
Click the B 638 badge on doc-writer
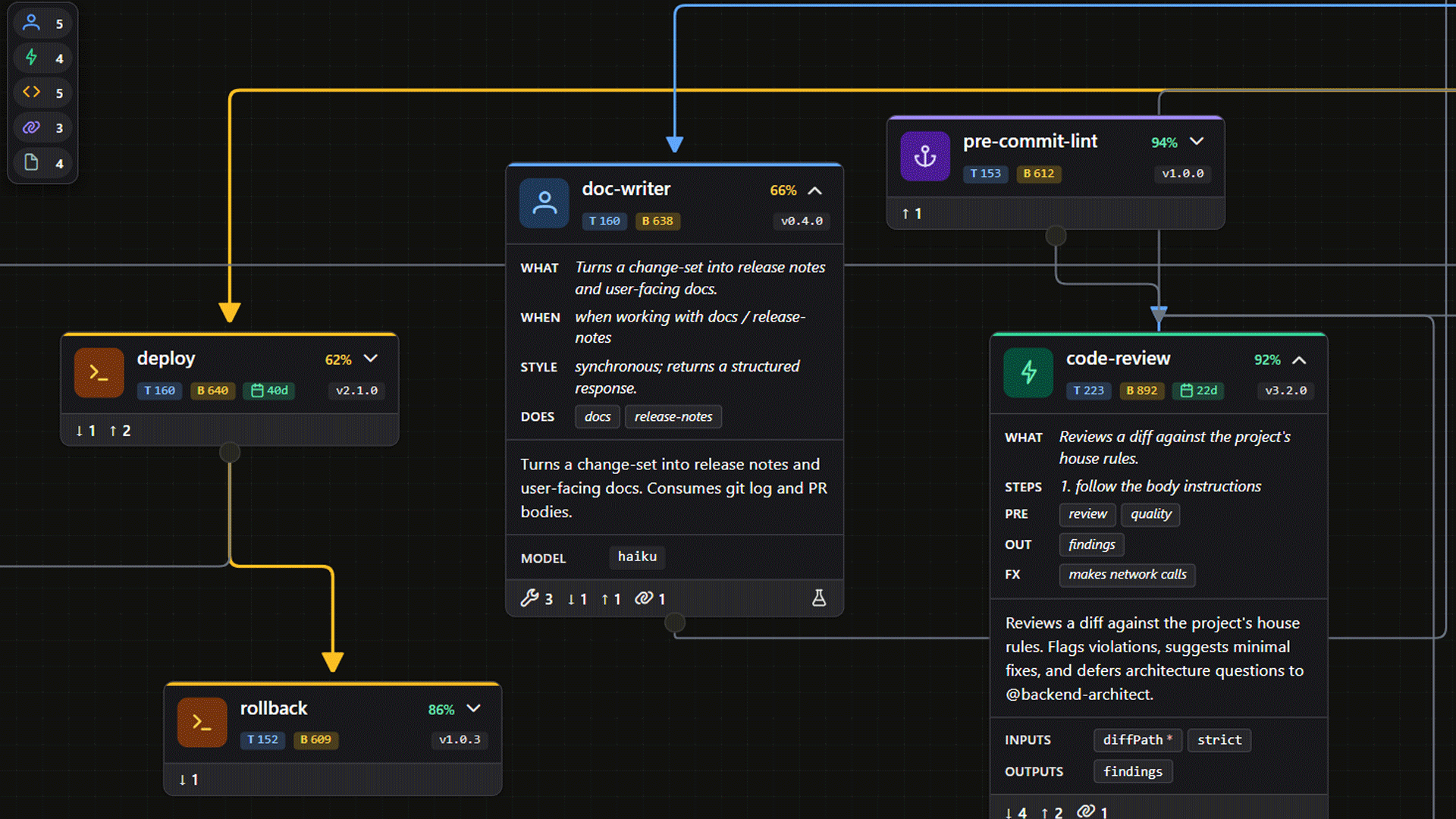(x=657, y=221)
